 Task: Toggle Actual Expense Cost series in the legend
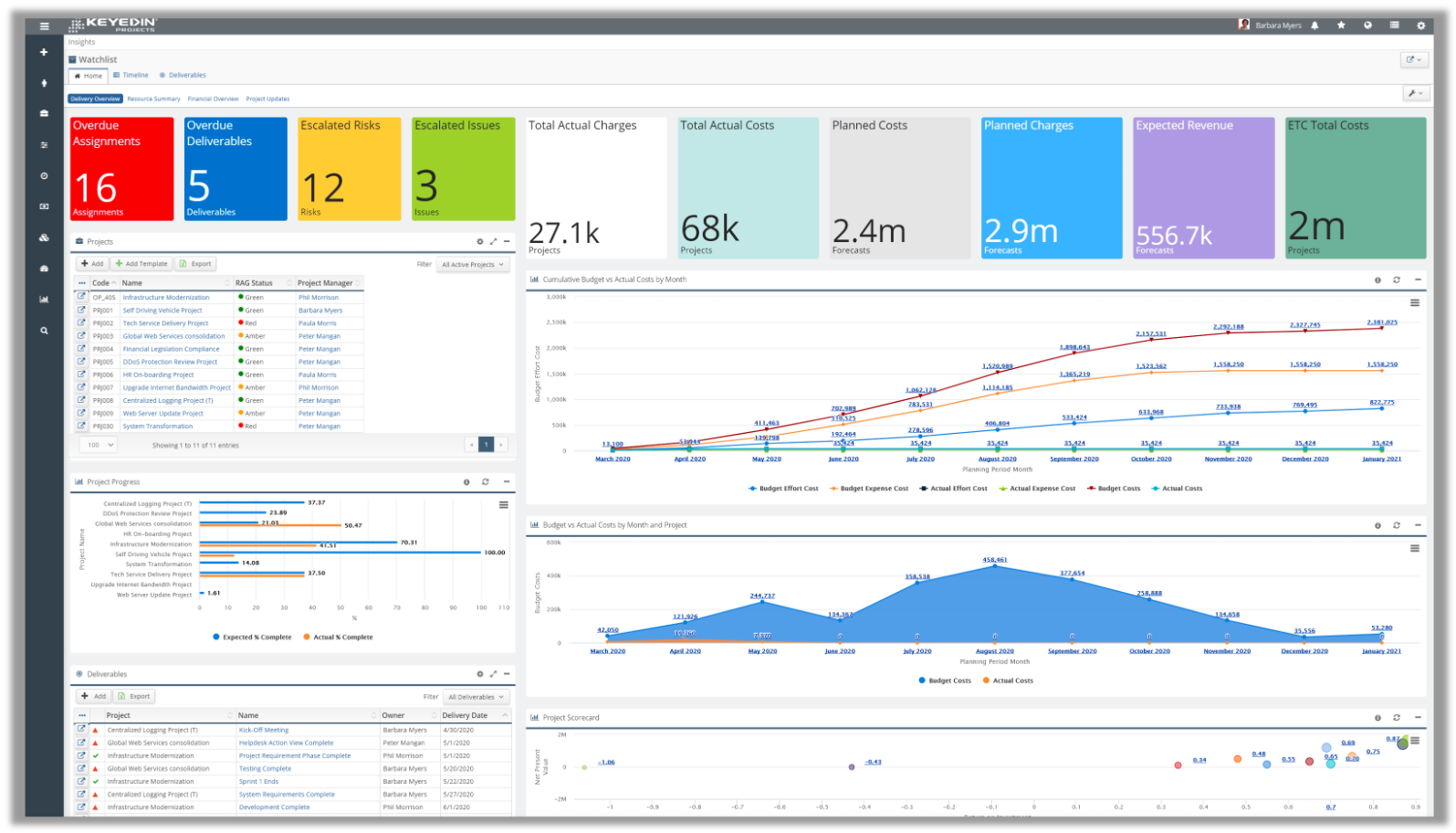point(1037,489)
